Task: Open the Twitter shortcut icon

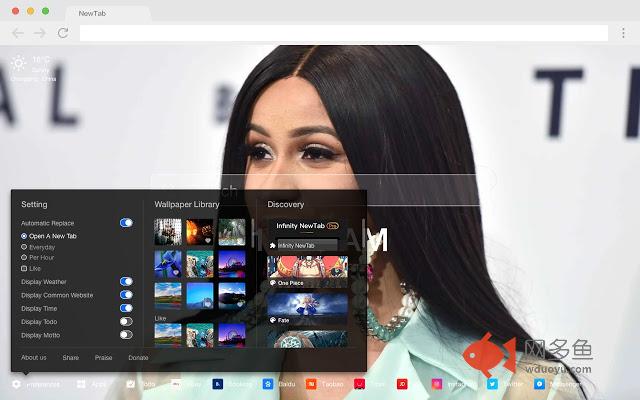Action: tap(492, 384)
